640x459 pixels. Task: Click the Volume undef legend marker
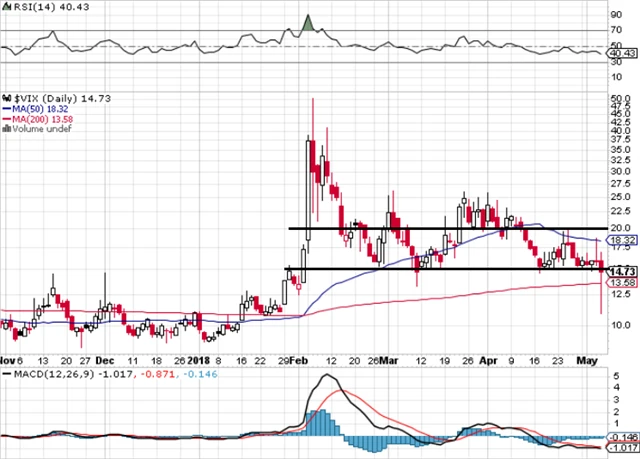pos(5,129)
